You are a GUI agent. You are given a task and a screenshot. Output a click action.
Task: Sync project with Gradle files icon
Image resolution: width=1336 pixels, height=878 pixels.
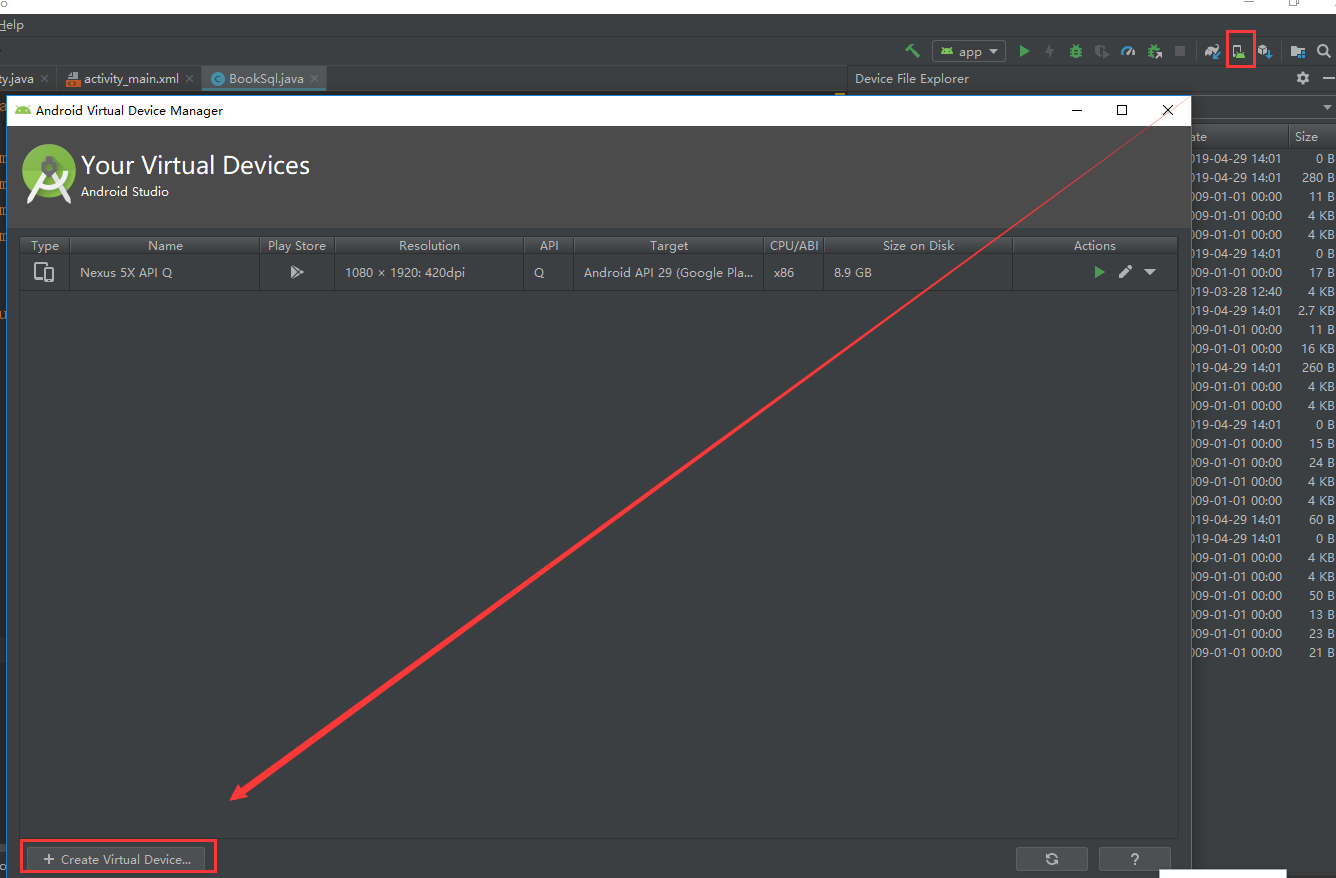click(1213, 51)
